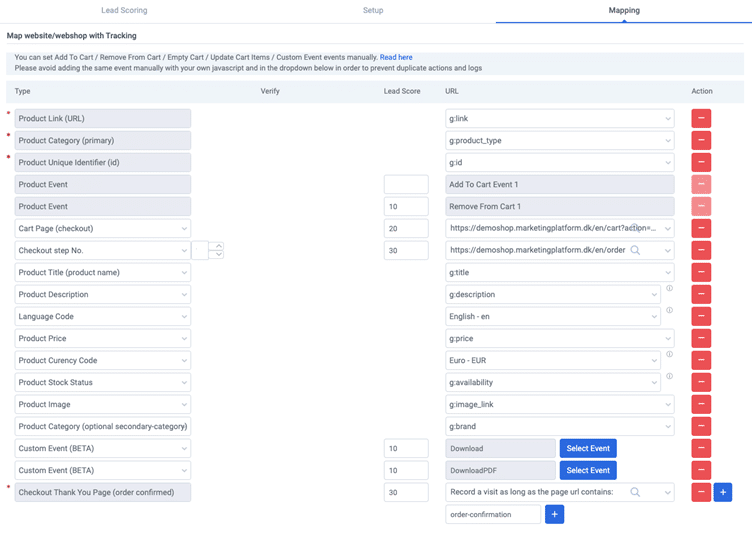Edit the Lead Score for Checkout Thank You Page
The height and width of the screenshot is (534, 752).
click(x=406, y=492)
